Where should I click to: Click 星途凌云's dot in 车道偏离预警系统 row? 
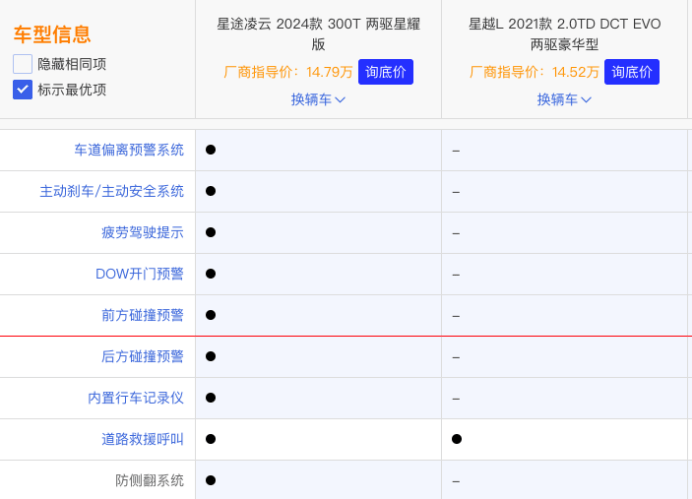[x=210, y=150]
